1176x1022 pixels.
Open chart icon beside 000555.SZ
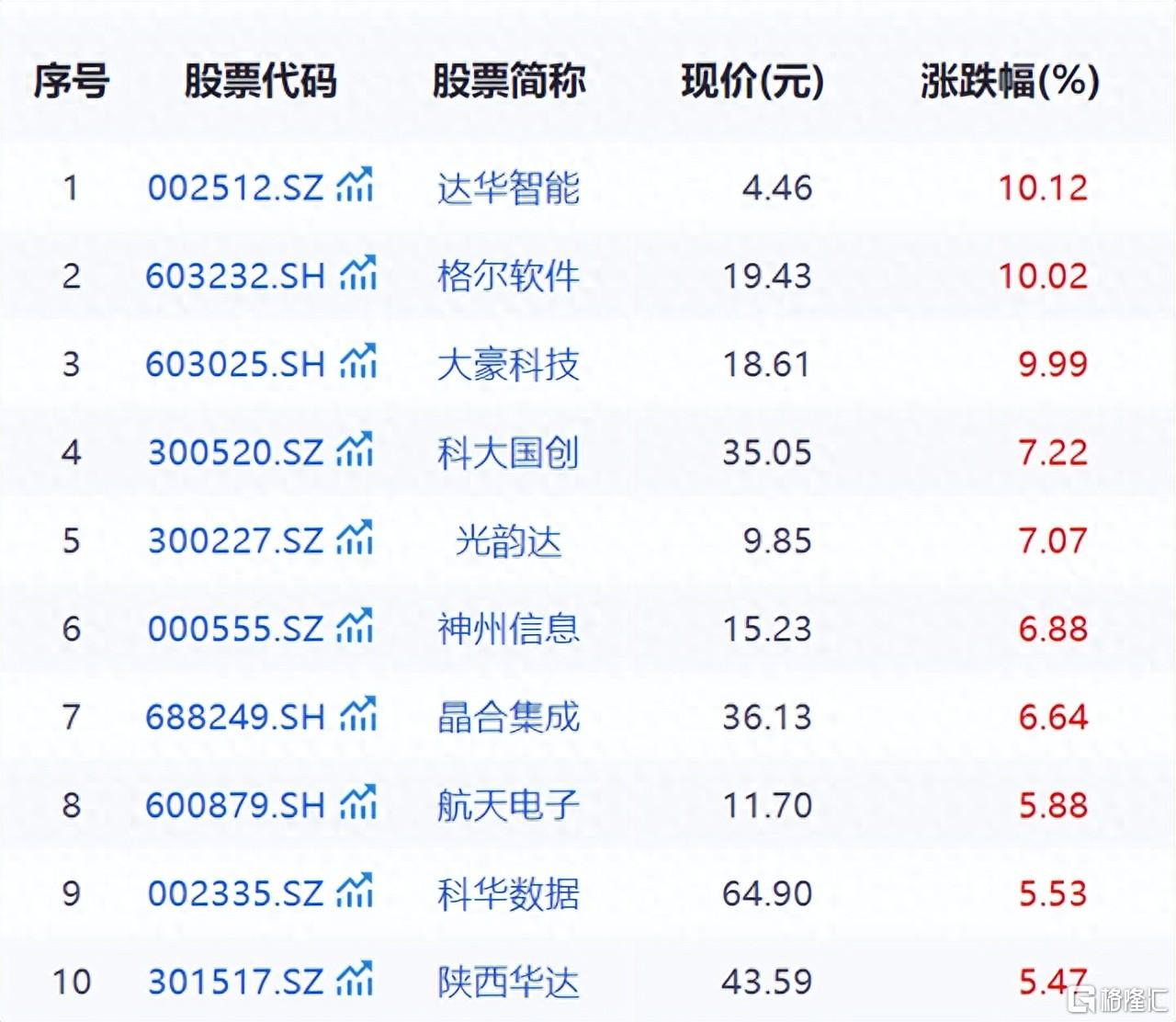click(355, 627)
